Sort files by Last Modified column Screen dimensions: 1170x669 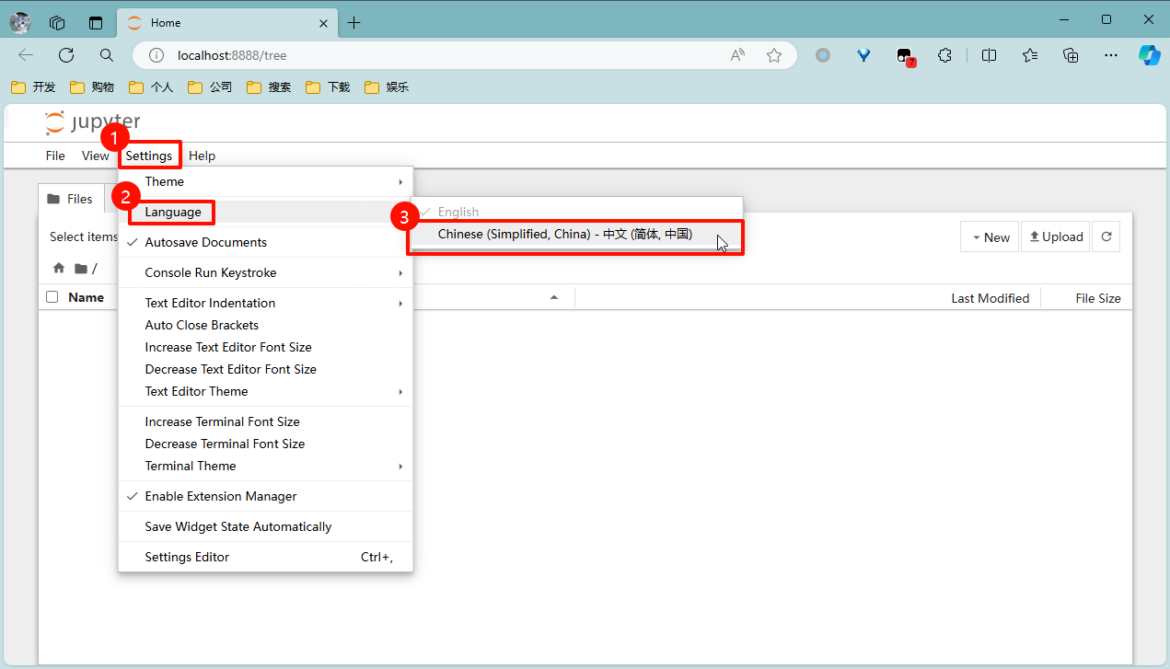(x=989, y=298)
